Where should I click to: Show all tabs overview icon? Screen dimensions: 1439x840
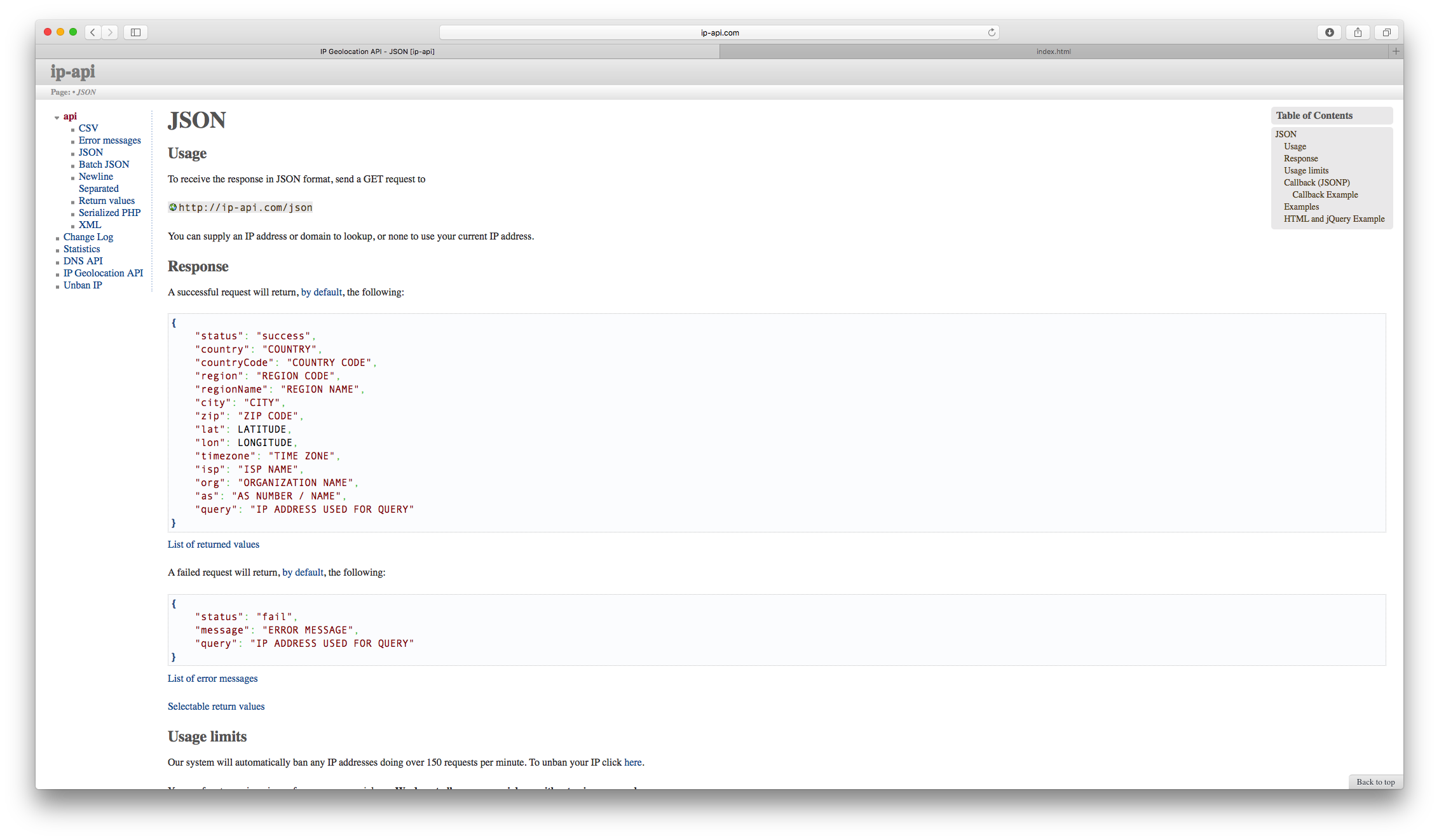point(1386,32)
